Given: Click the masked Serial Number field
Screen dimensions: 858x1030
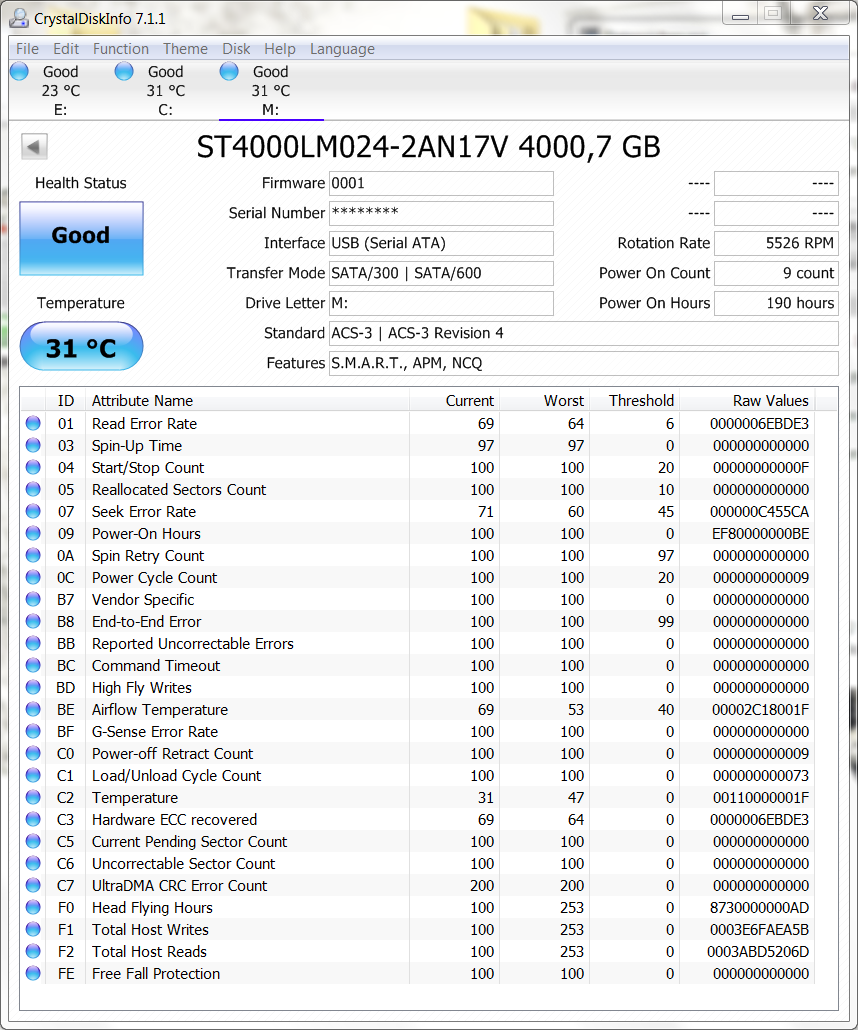Looking at the screenshot, I should coord(441,213).
